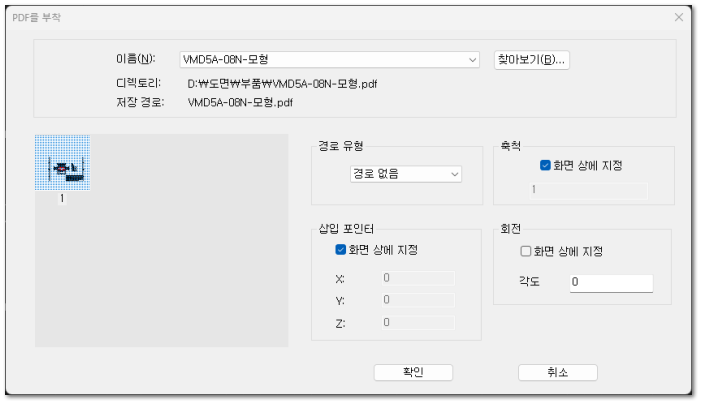Click the Y coordinate input field
The image size is (701, 404).
tap(418, 300)
